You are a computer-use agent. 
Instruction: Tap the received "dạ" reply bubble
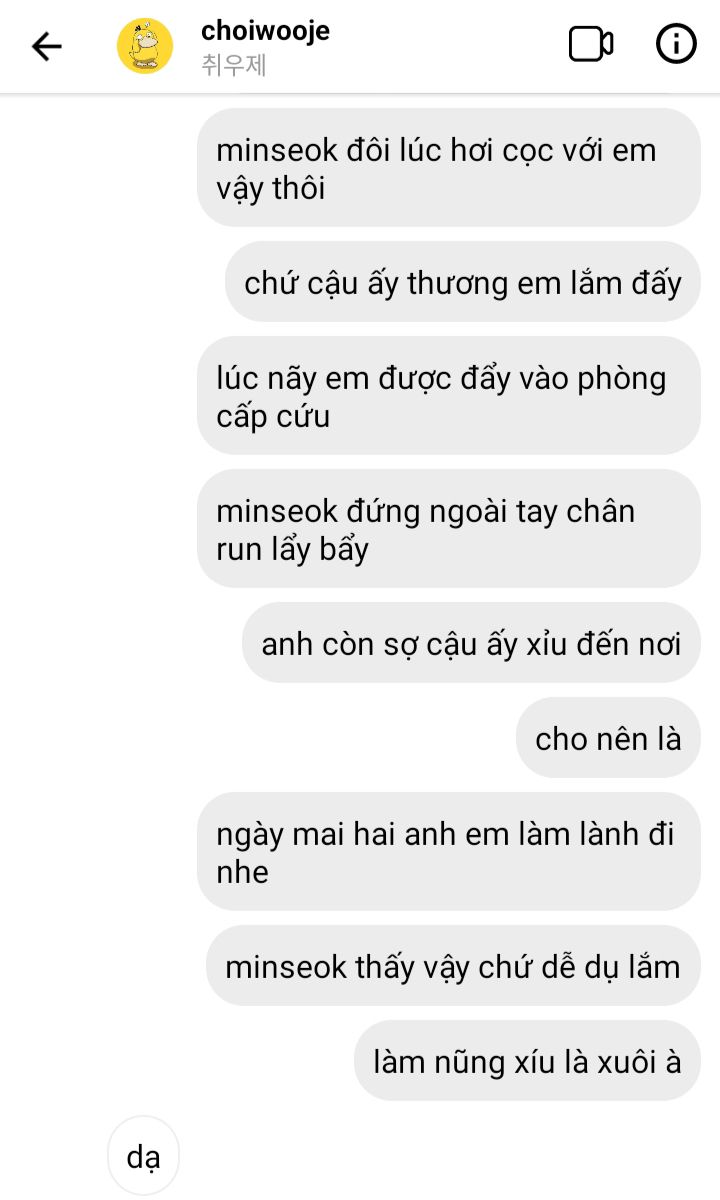(x=143, y=1156)
